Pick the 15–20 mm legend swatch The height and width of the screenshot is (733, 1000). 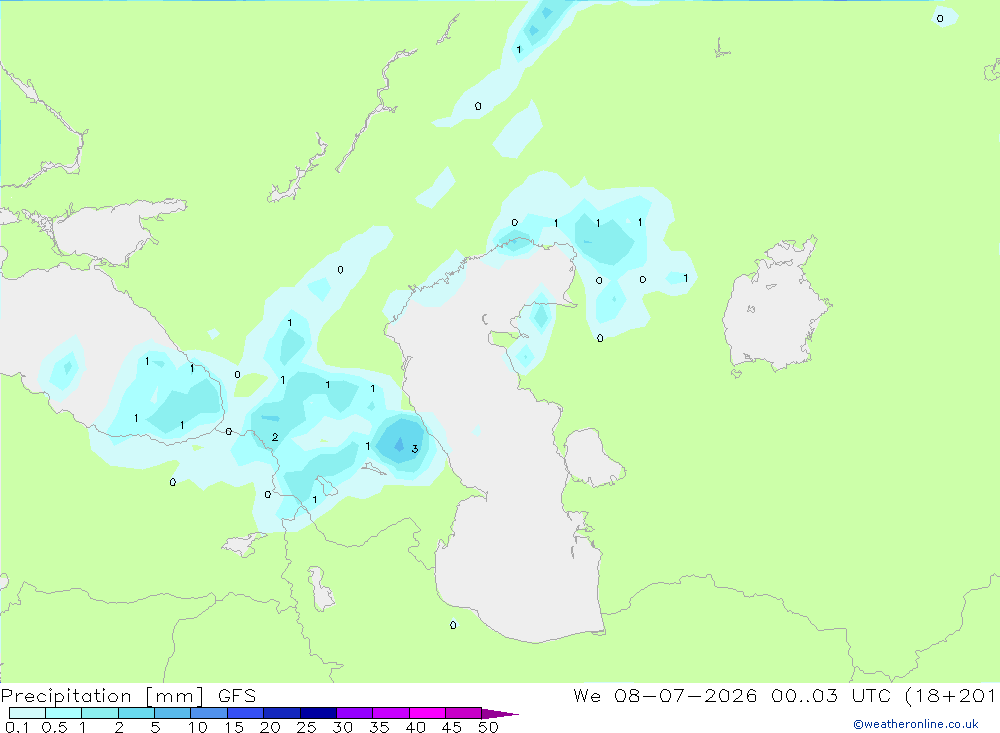click(x=246, y=713)
